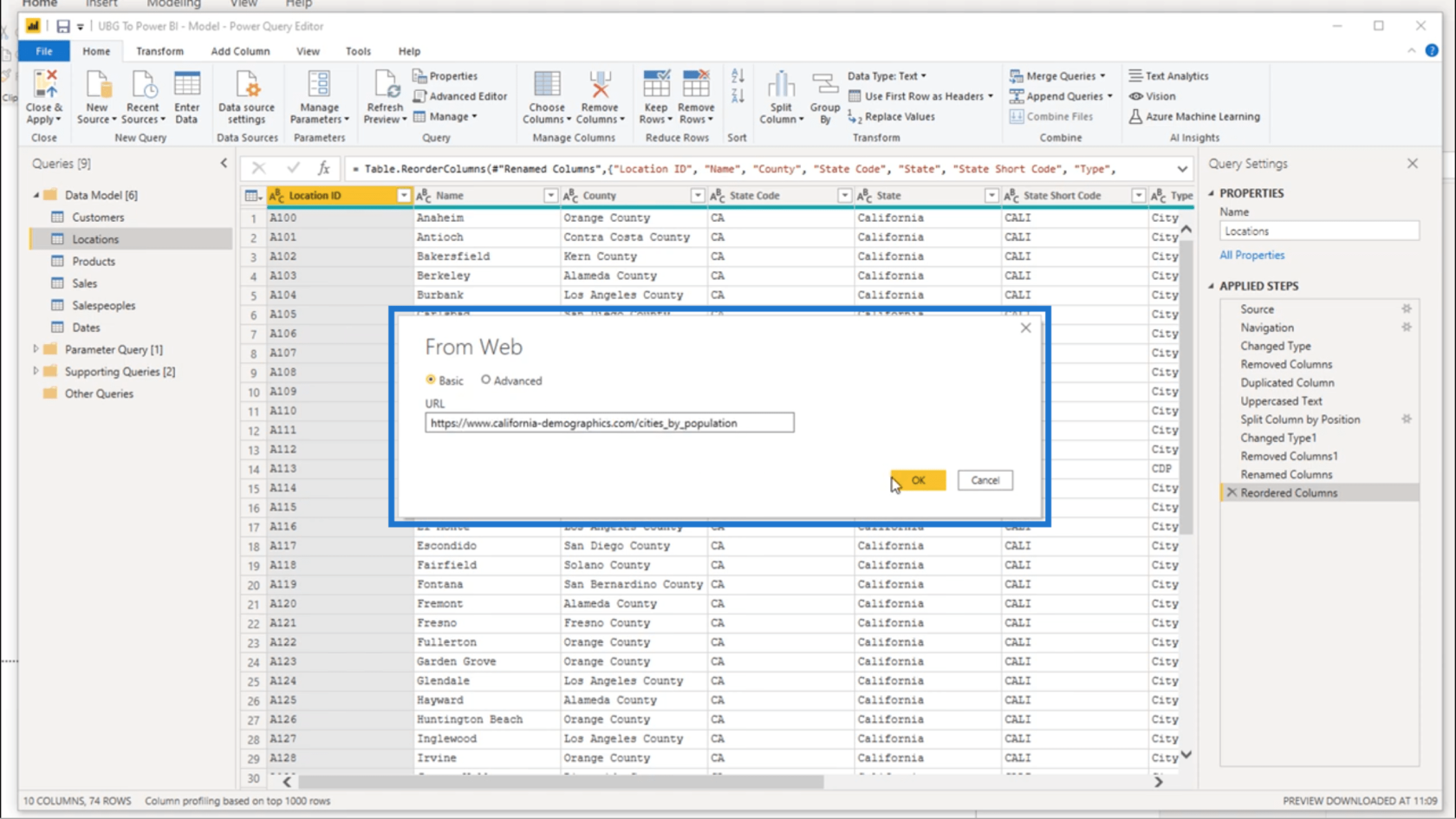This screenshot has height=819, width=1456.
Task: Click the query Name field
Action: click(1319, 231)
